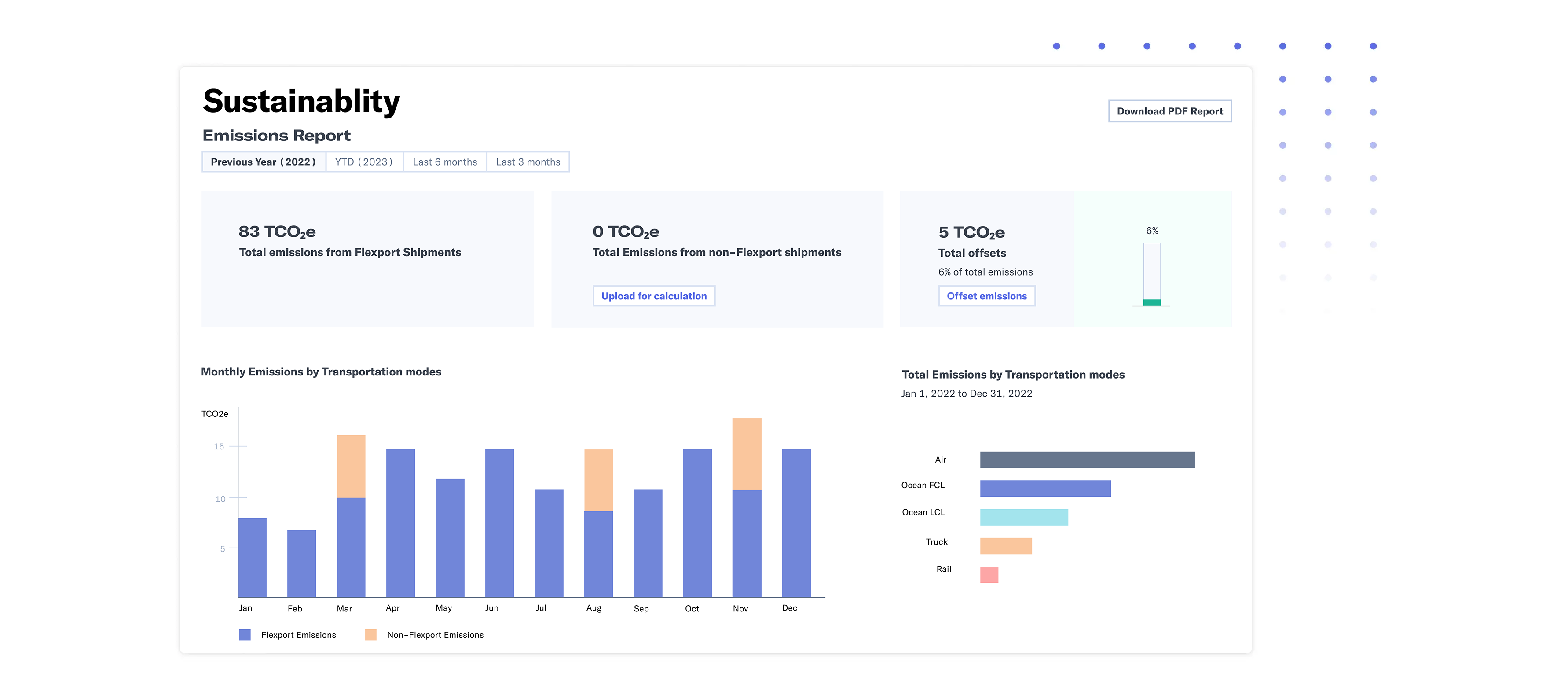
Task: Click the Flexport Emissions legend swatch
Action: coord(245,634)
